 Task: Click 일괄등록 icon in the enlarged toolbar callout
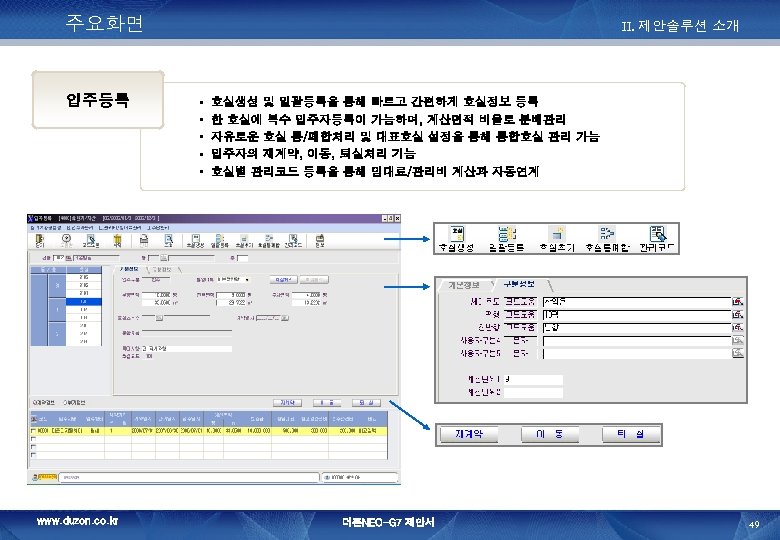coord(506,238)
